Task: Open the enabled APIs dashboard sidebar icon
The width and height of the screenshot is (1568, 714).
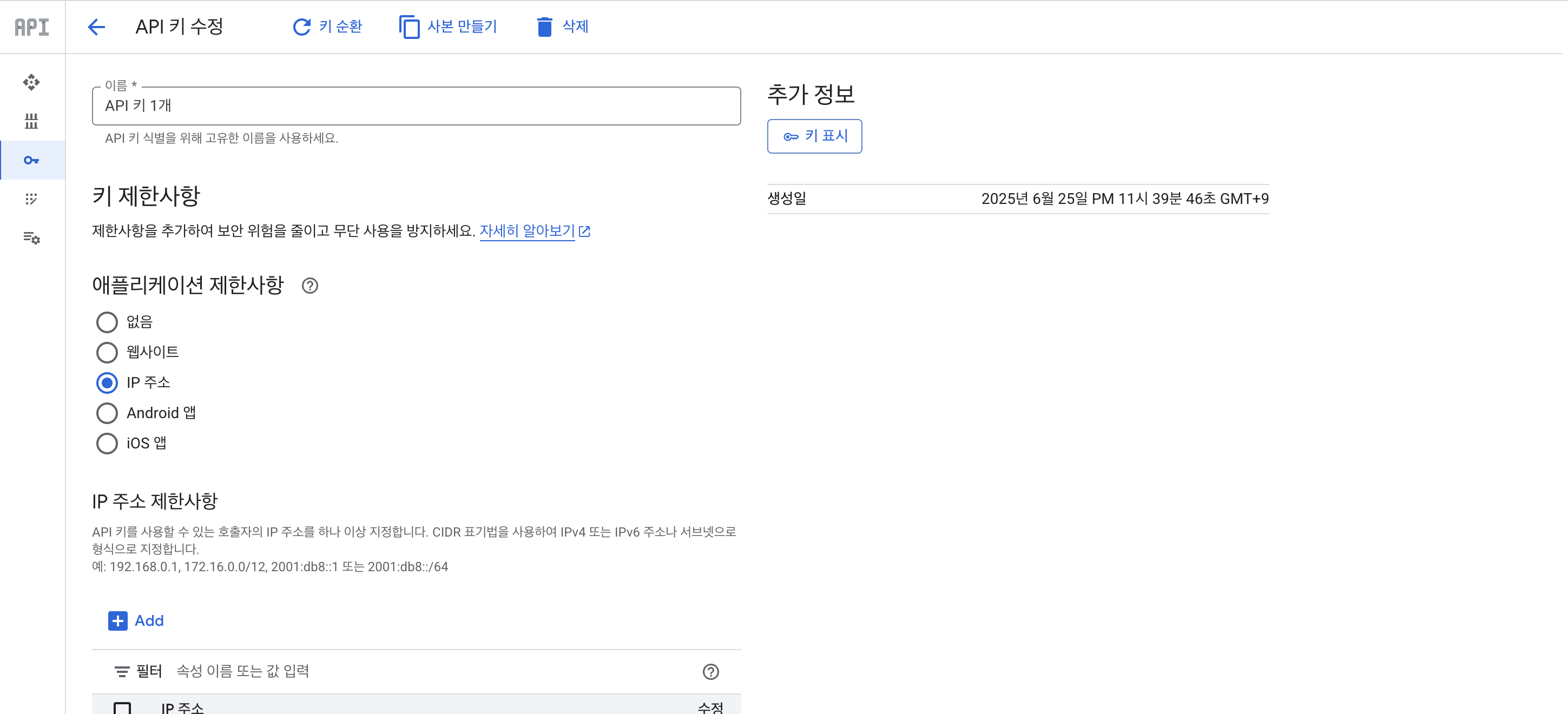Action: tap(31, 82)
